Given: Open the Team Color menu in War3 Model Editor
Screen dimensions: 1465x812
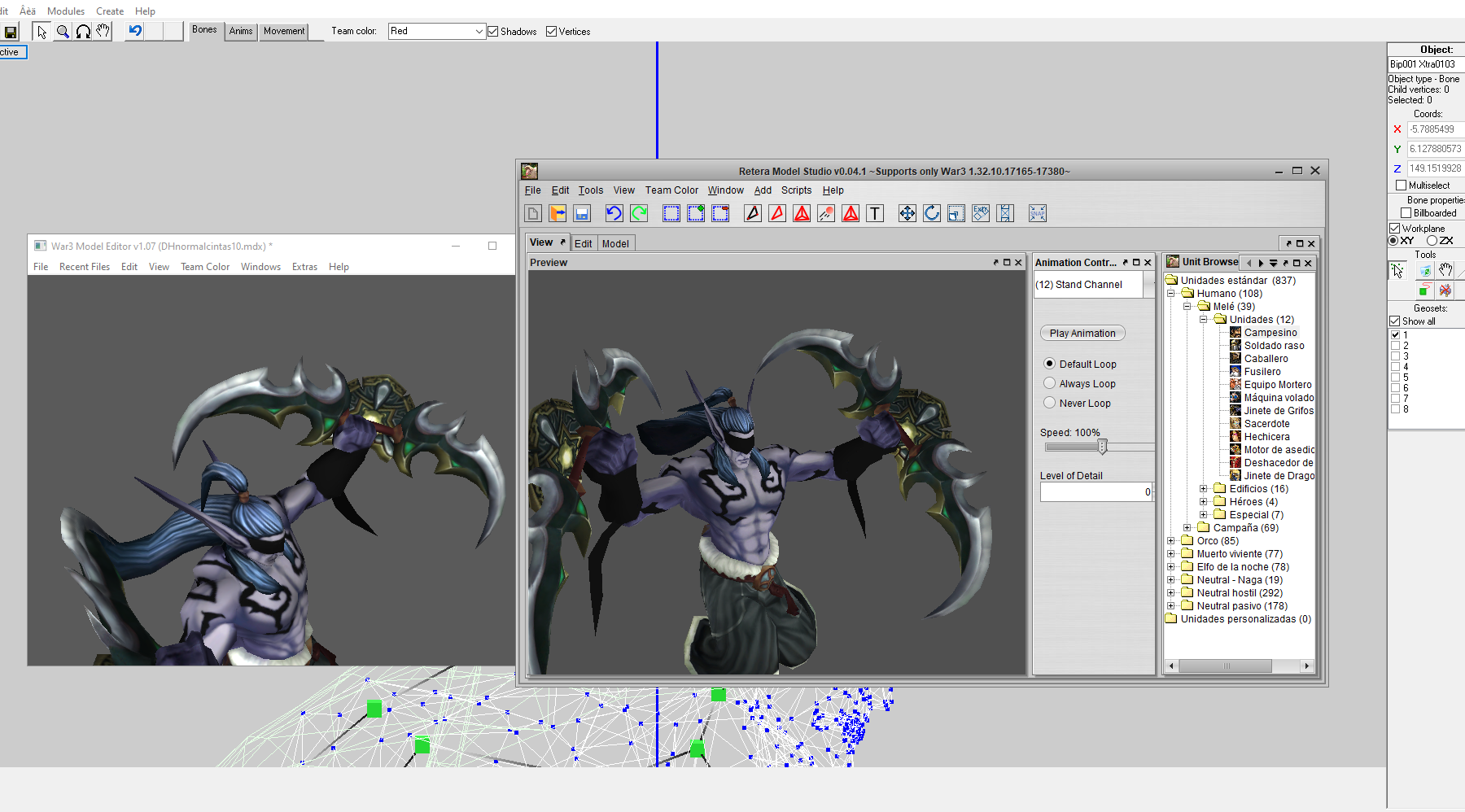Looking at the screenshot, I should [205, 267].
